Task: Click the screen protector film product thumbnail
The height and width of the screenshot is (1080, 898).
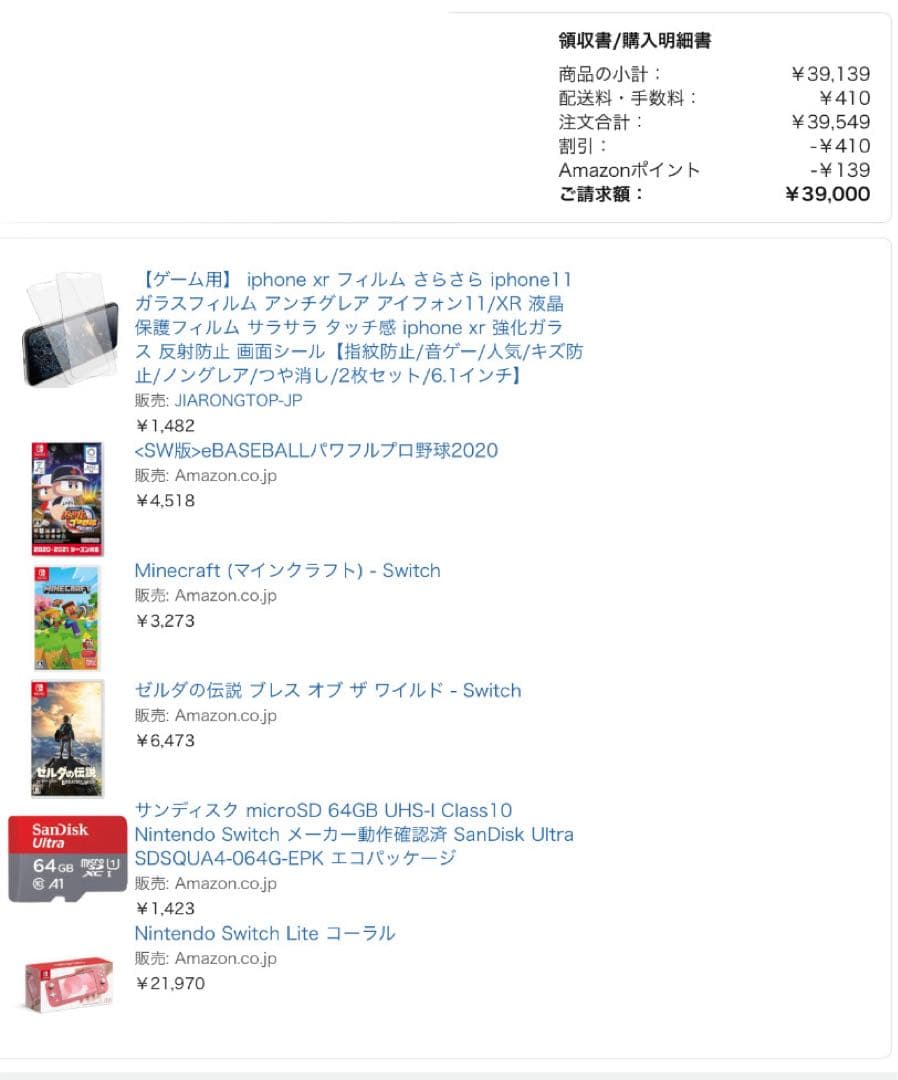Action: click(69, 329)
